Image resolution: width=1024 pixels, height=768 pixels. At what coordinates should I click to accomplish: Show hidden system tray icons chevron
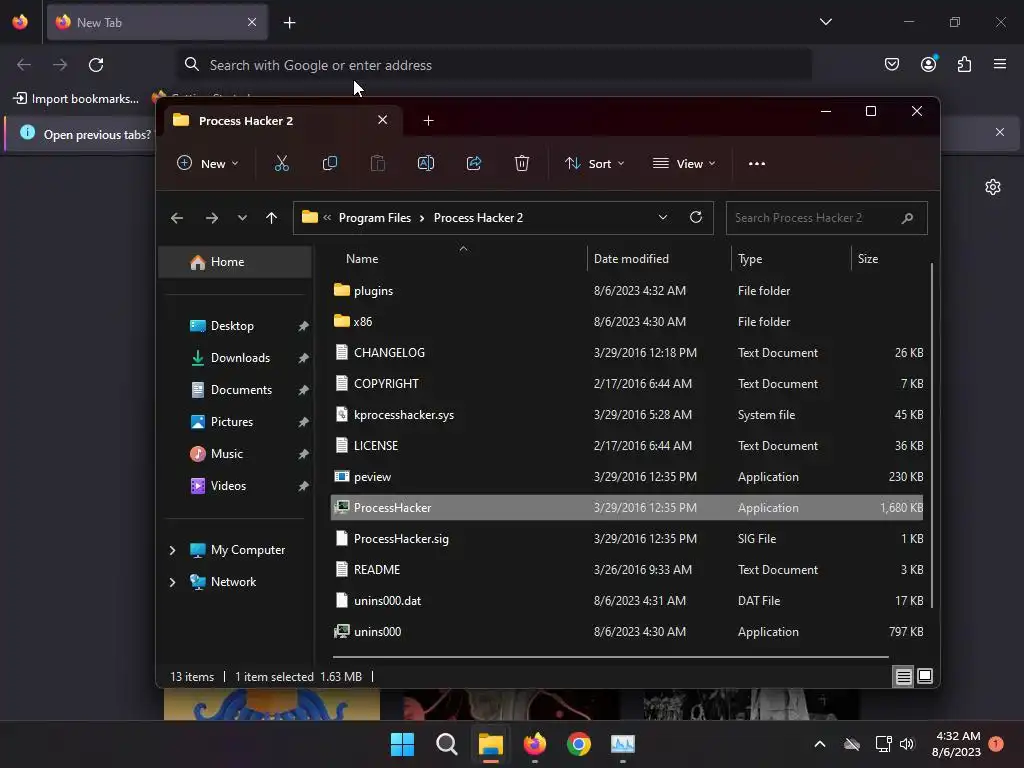click(820, 744)
